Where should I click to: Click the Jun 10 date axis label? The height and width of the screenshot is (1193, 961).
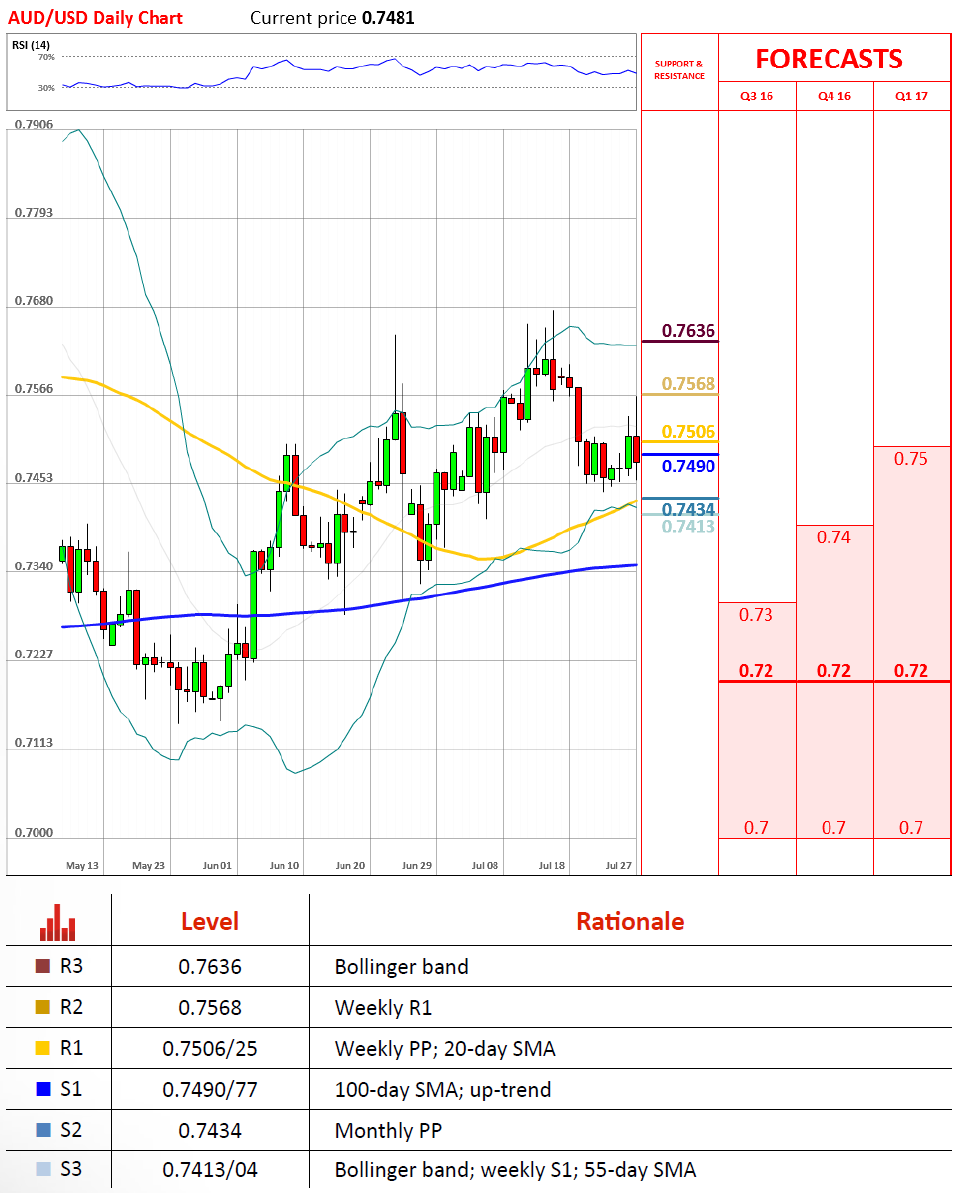(285, 866)
